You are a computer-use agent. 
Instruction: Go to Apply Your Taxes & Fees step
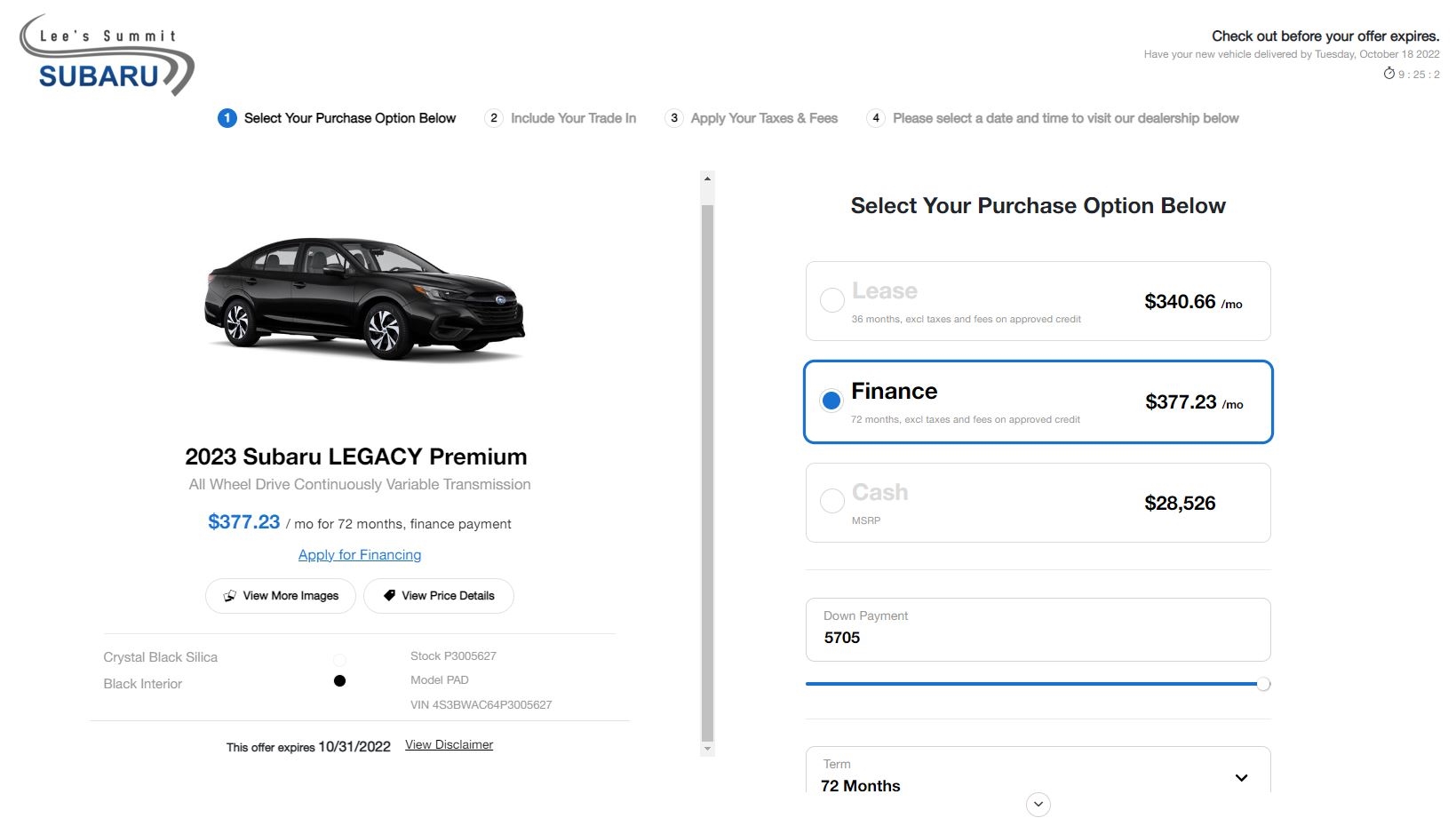[x=764, y=118]
